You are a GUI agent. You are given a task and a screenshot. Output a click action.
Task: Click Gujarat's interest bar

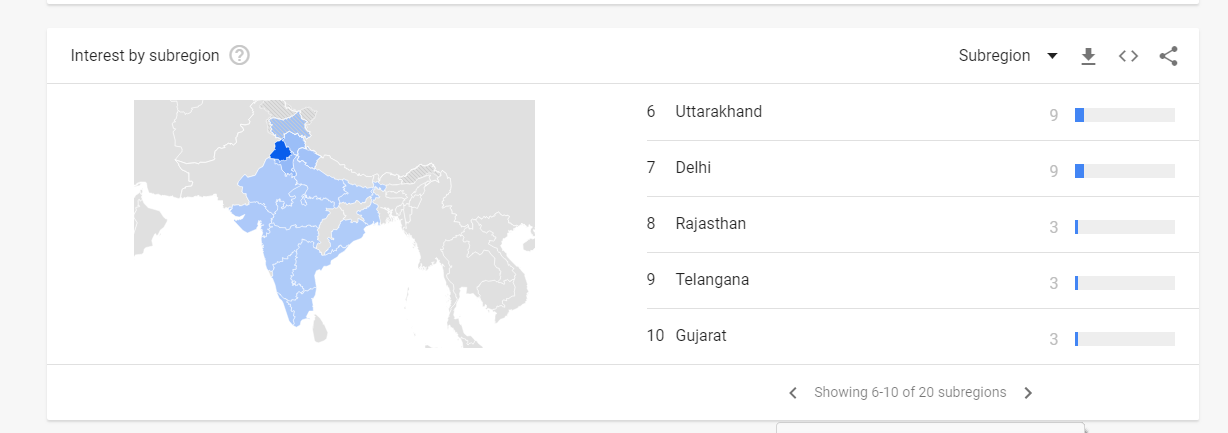pos(1124,339)
